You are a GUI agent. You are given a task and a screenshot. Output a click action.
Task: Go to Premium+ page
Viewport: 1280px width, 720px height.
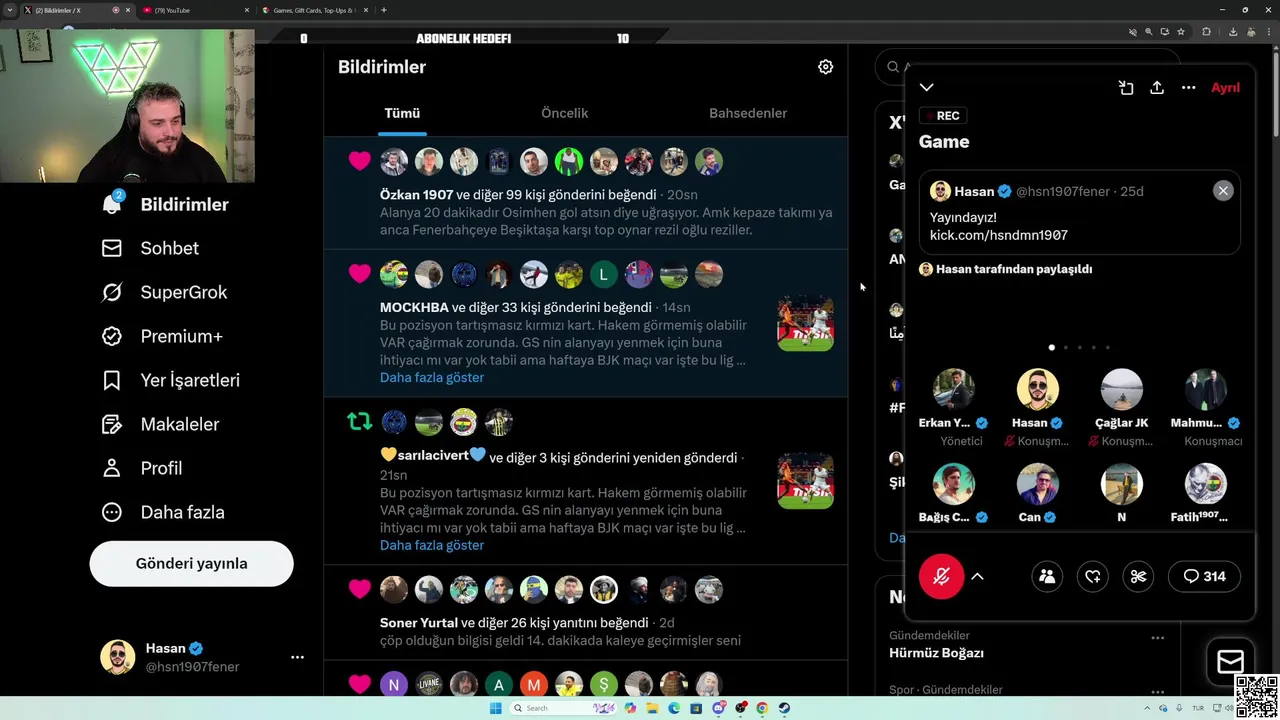162,336
